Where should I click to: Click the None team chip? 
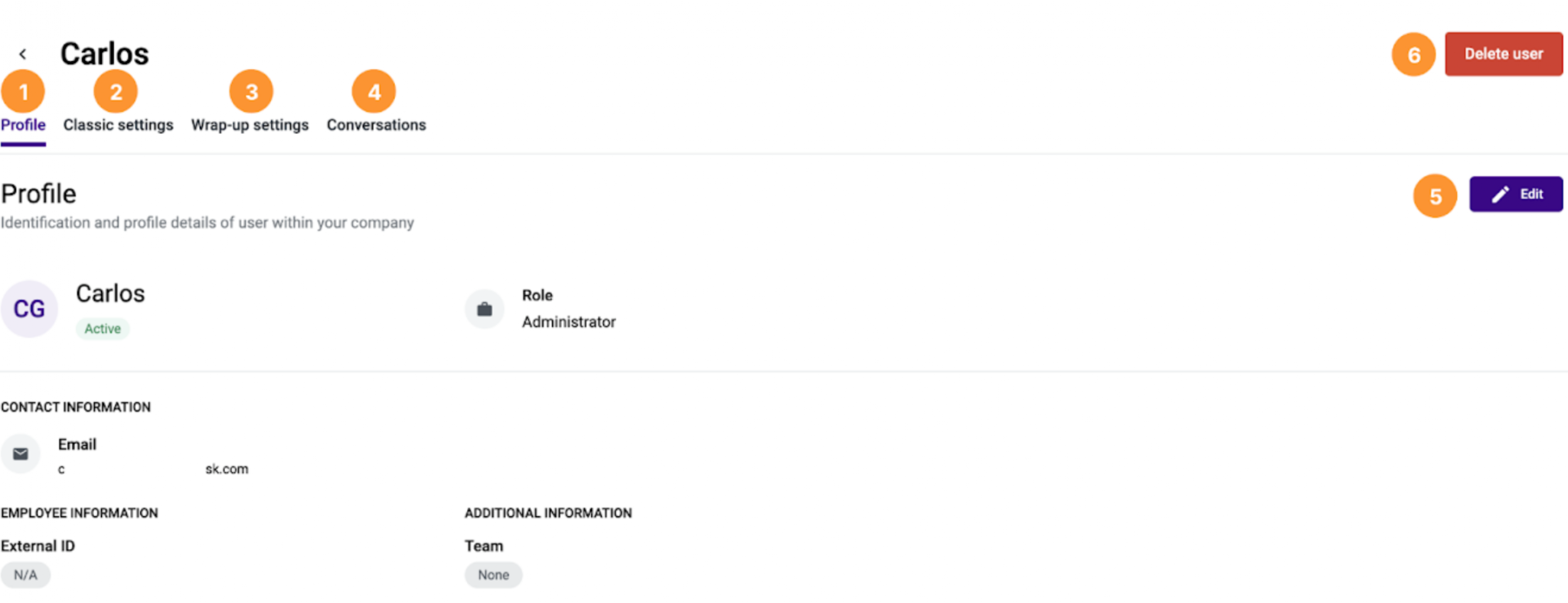494,575
